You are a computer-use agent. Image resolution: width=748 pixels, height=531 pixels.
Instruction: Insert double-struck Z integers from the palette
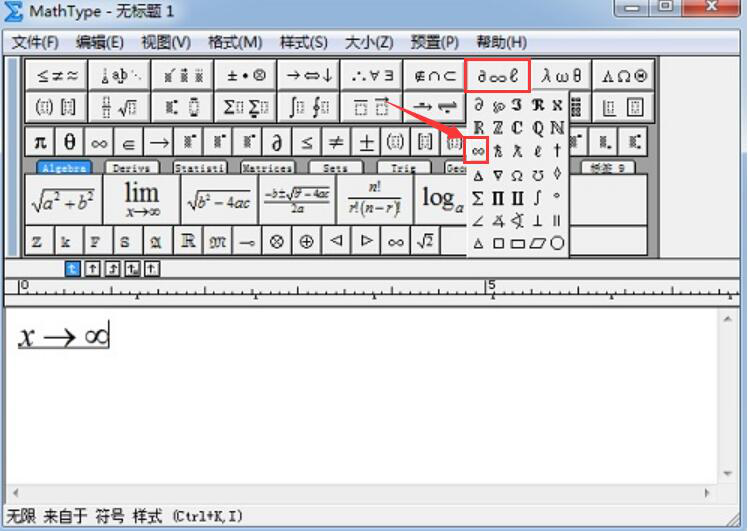[498, 128]
